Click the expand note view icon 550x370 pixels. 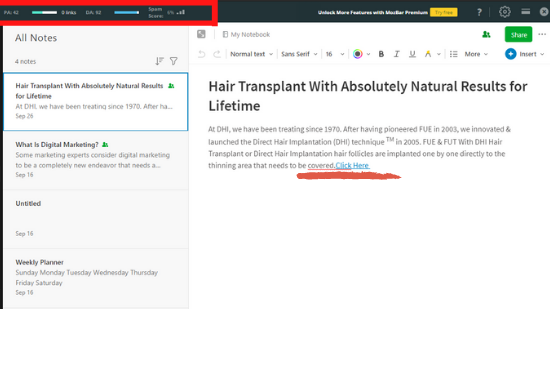[201, 34]
